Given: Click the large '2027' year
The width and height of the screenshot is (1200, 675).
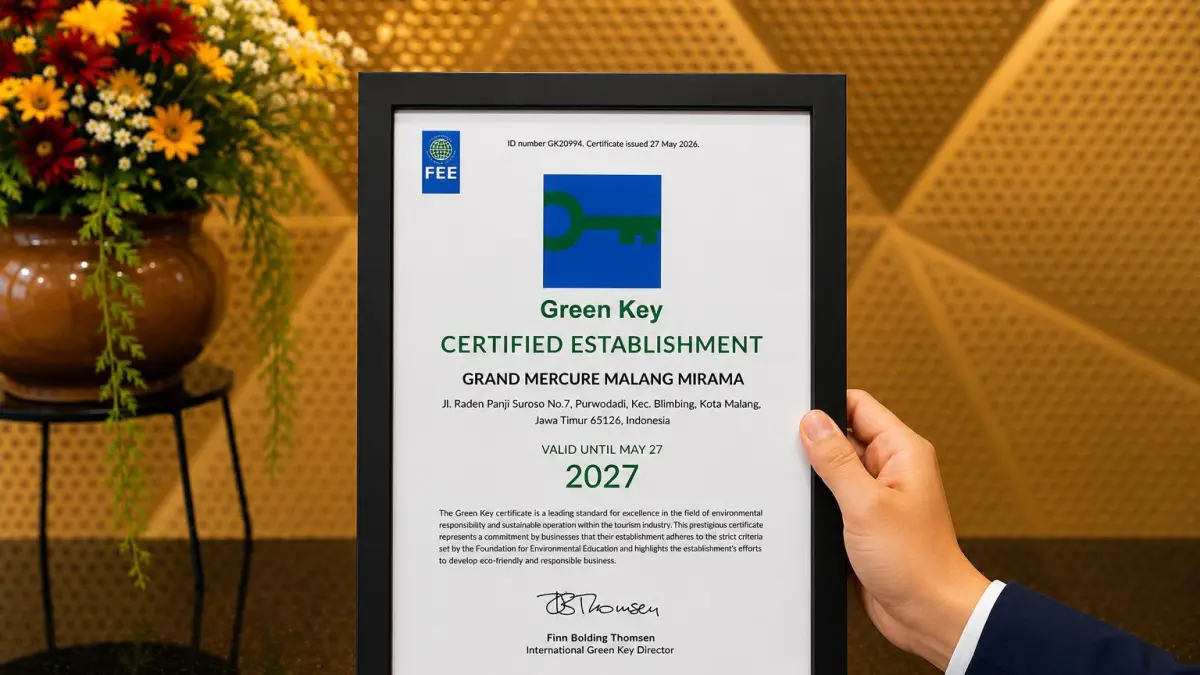Looking at the screenshot, I should pyautogui.click(x=602, y=477).
